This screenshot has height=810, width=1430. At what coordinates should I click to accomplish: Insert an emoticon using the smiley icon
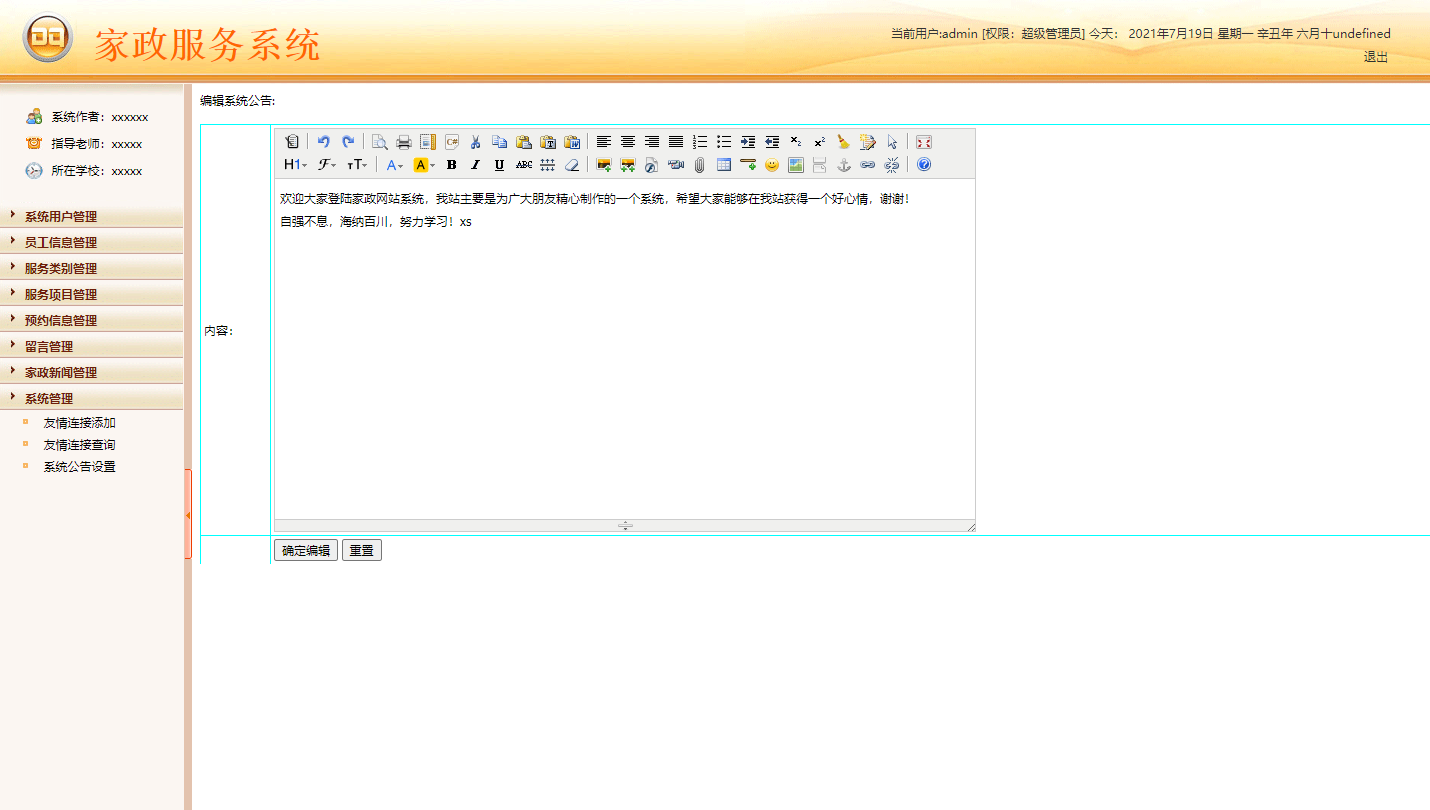pos(772,165)
